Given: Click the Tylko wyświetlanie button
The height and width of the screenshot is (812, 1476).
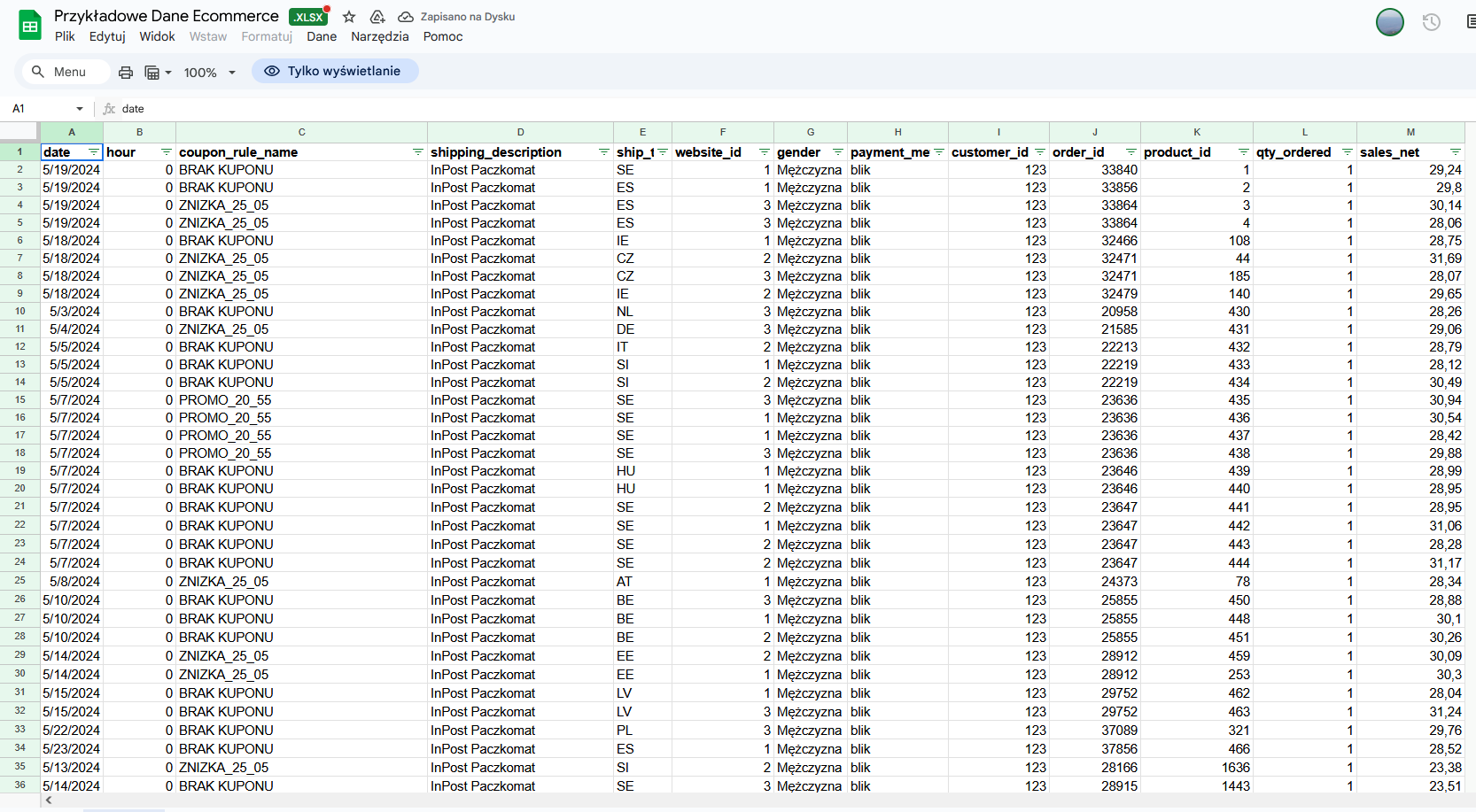Looking at the screenshot, I should pos(335,71).
